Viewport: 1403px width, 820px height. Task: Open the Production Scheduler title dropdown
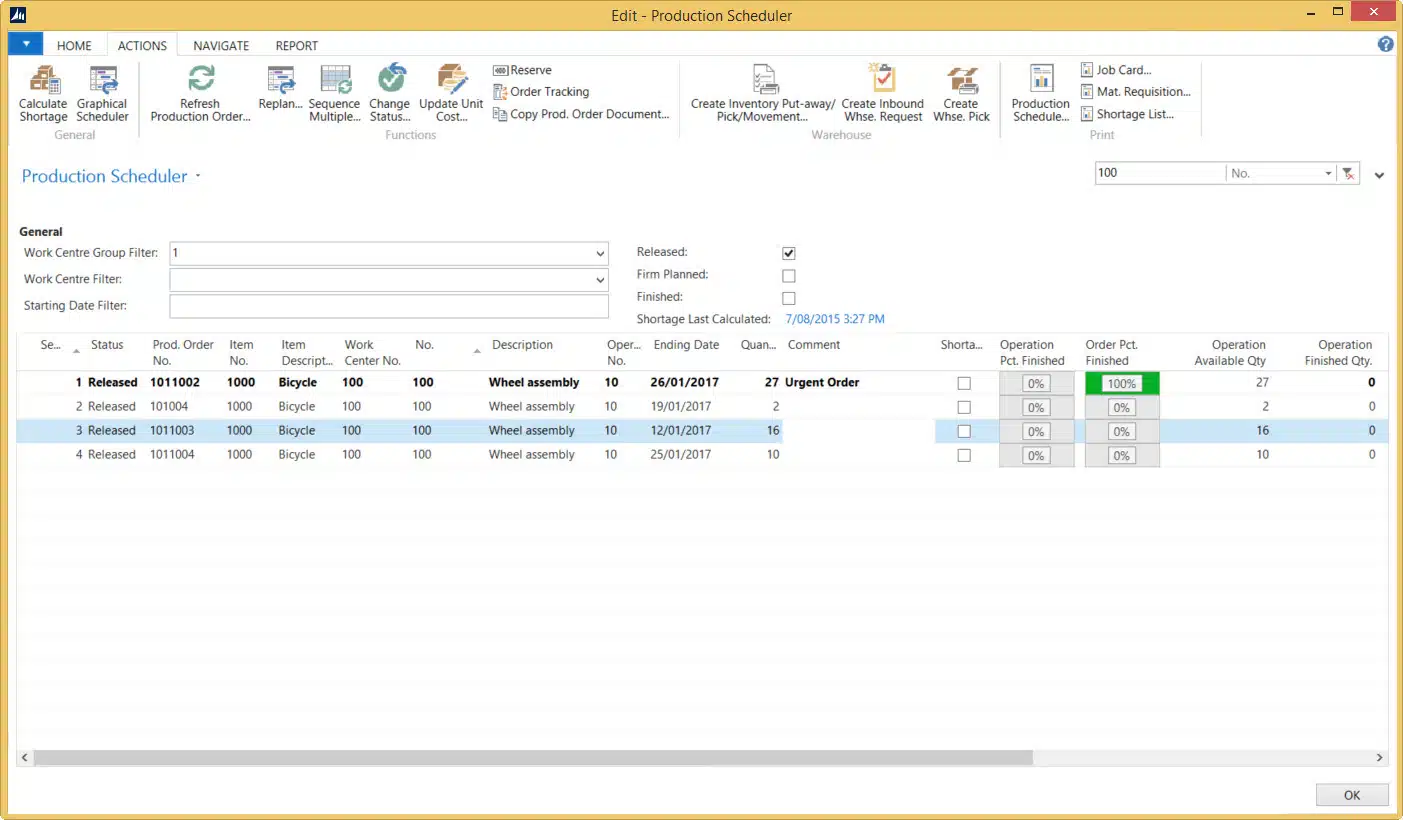pyautogui.click(x=198, y=177)
